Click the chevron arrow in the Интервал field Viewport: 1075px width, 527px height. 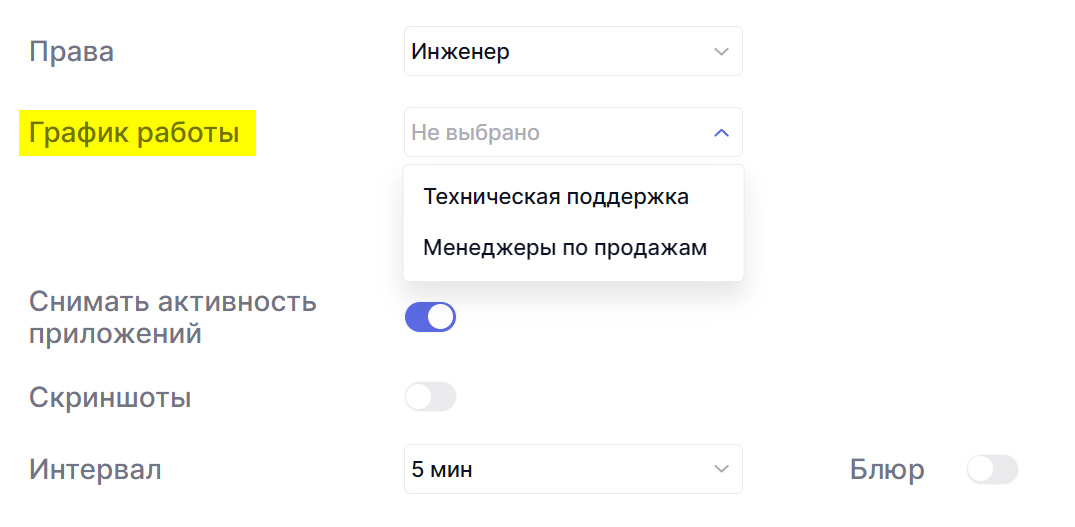coord(721,469)
